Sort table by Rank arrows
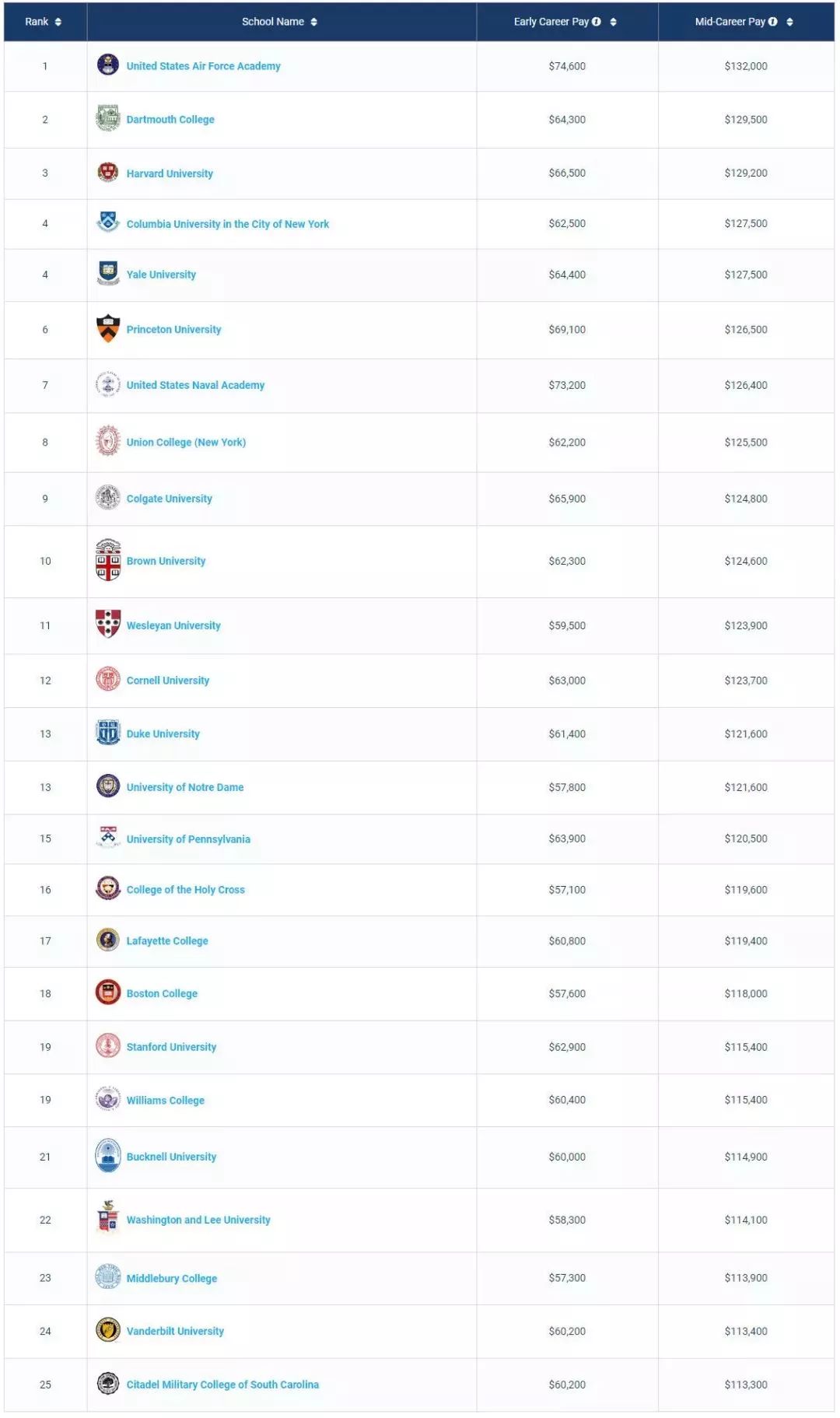Image resolution: width=840 pixels, height=1418 pixels. coord(58,22)
